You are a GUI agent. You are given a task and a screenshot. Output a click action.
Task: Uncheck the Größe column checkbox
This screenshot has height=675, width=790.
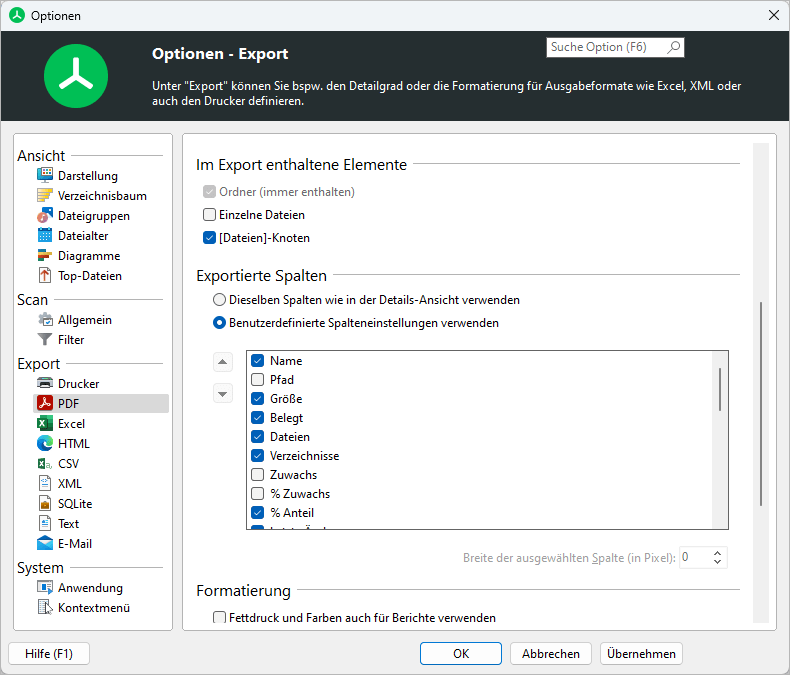[257, 398]
